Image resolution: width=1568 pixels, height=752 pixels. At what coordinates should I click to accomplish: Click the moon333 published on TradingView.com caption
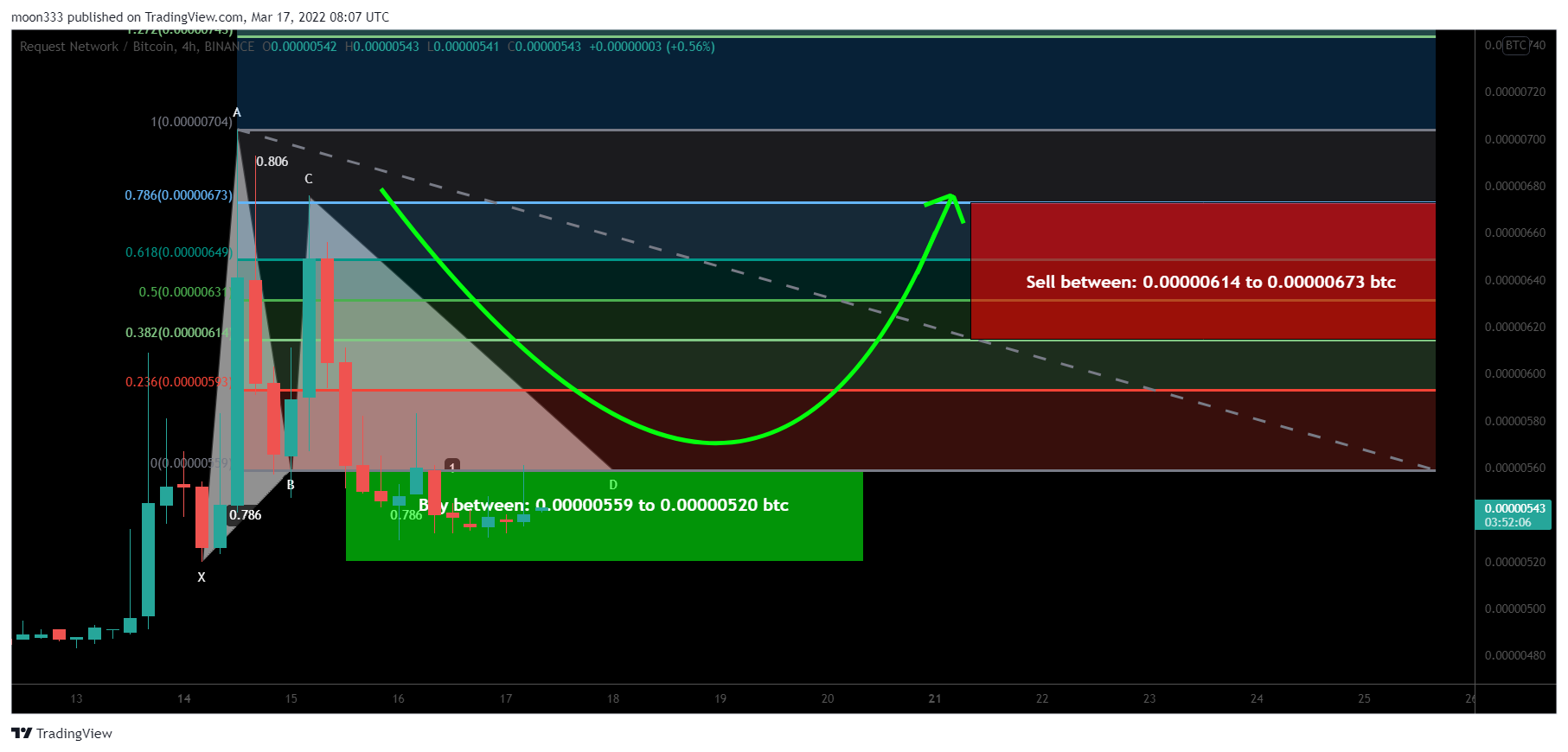(x=200, y=16)
